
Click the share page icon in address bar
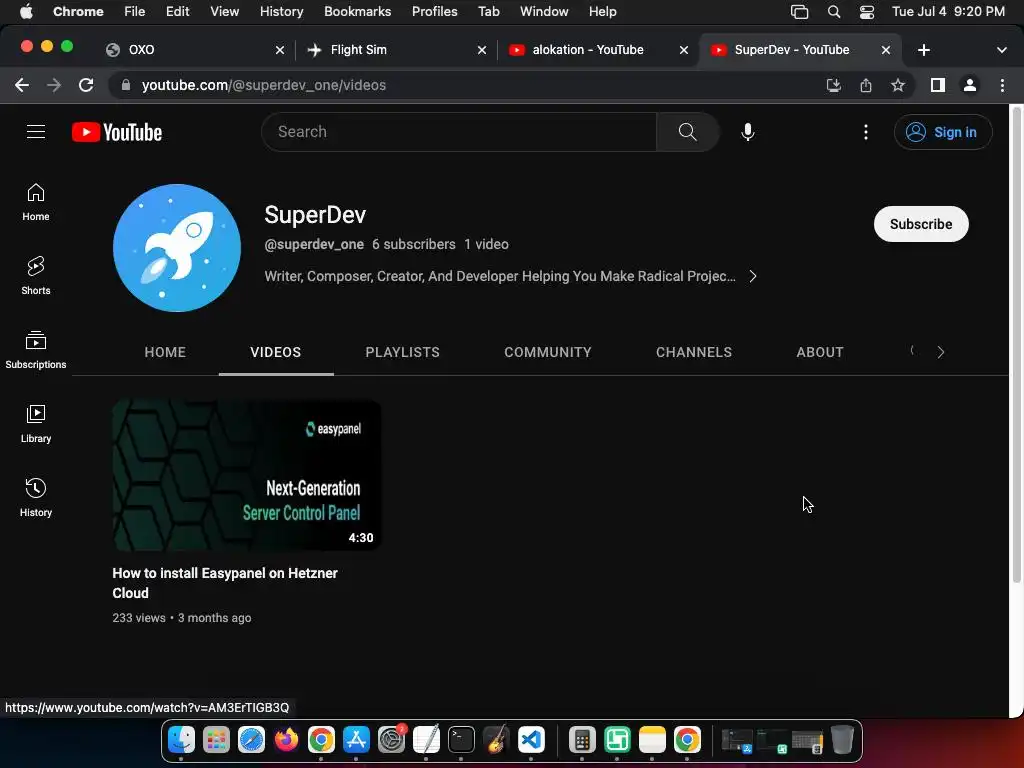[866, 85]
